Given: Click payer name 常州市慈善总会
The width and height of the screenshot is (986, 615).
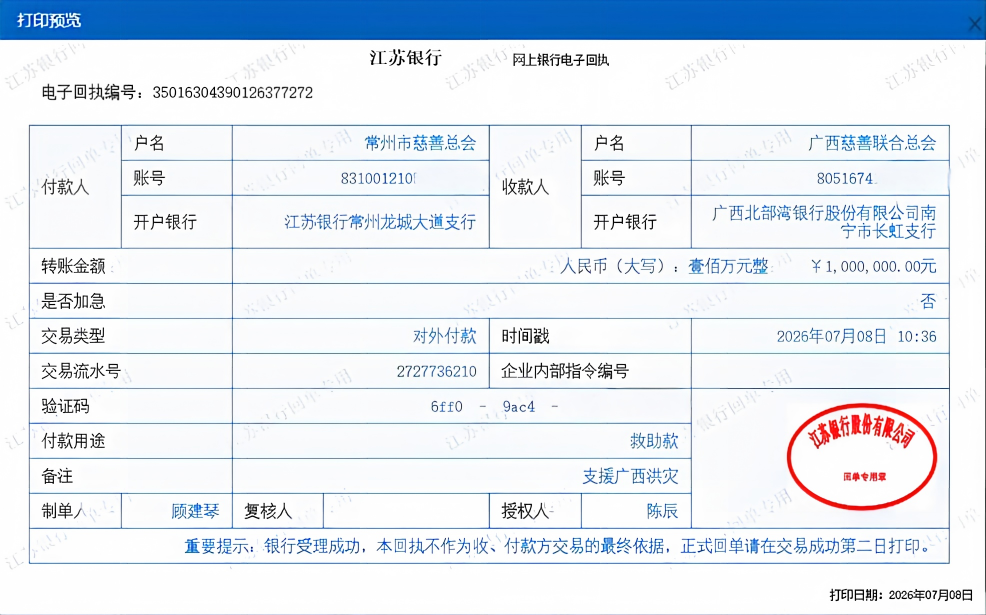Looking at the screenshot, I should [x=420, y=143].
